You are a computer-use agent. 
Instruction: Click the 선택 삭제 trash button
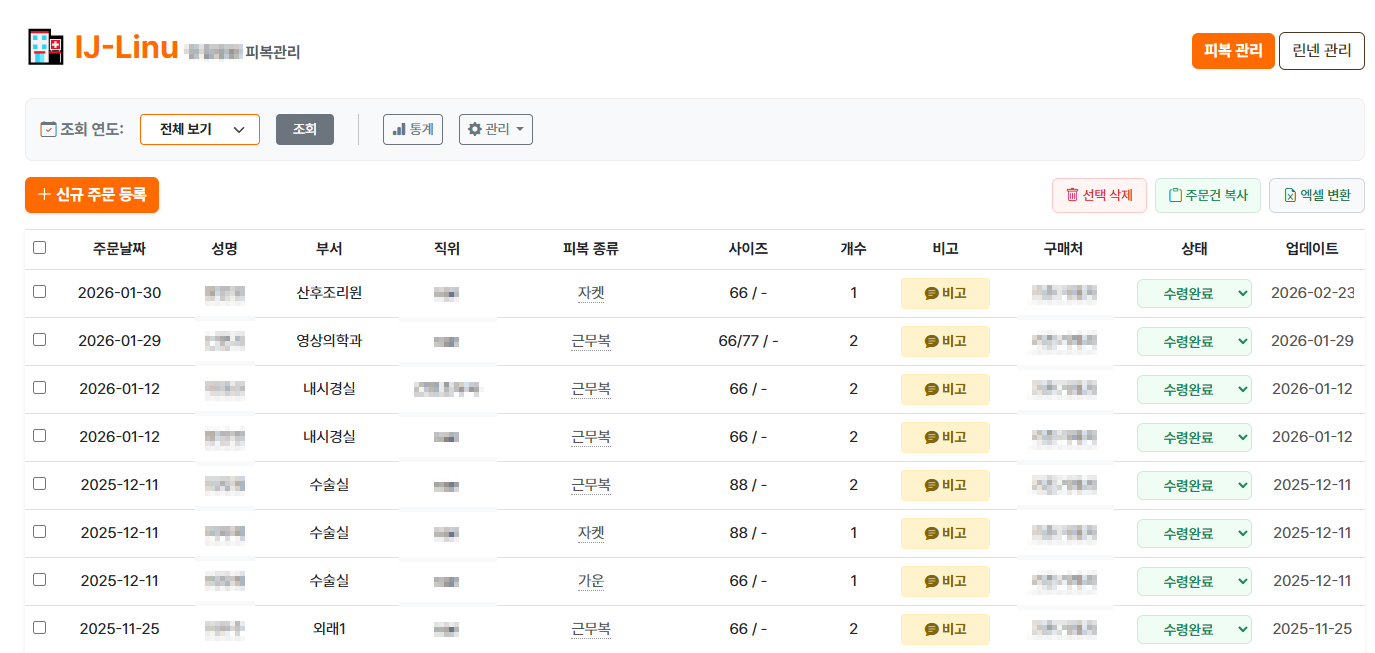tap(1099, 195)
